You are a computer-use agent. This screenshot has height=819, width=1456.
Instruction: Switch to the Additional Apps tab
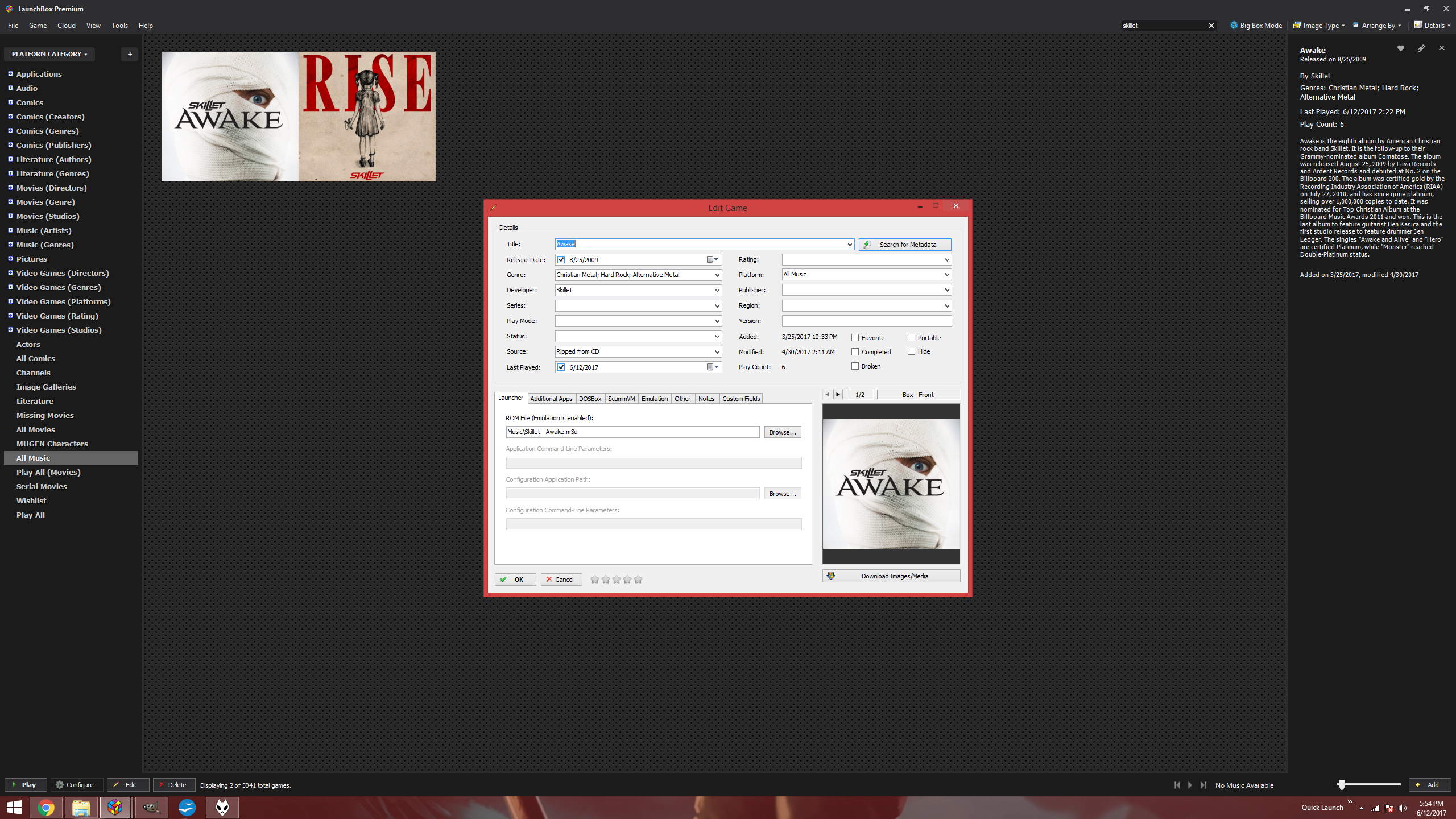(x=551, y=399)
